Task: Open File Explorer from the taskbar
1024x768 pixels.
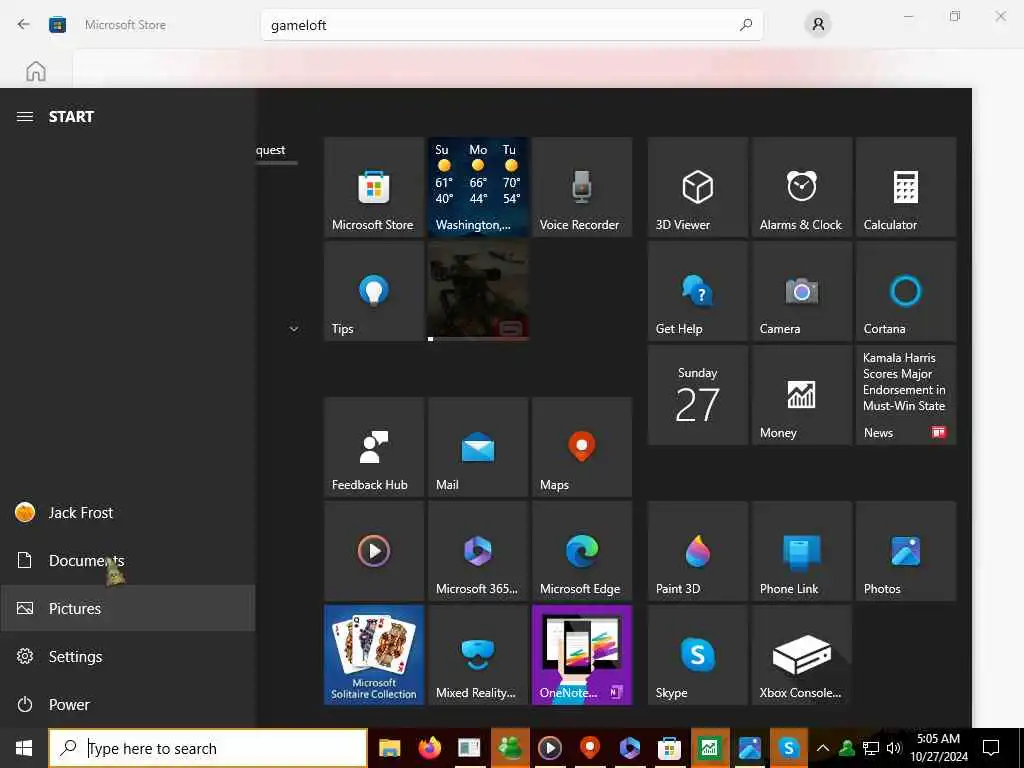Action: pyautogui.click(x=390, y=748)
